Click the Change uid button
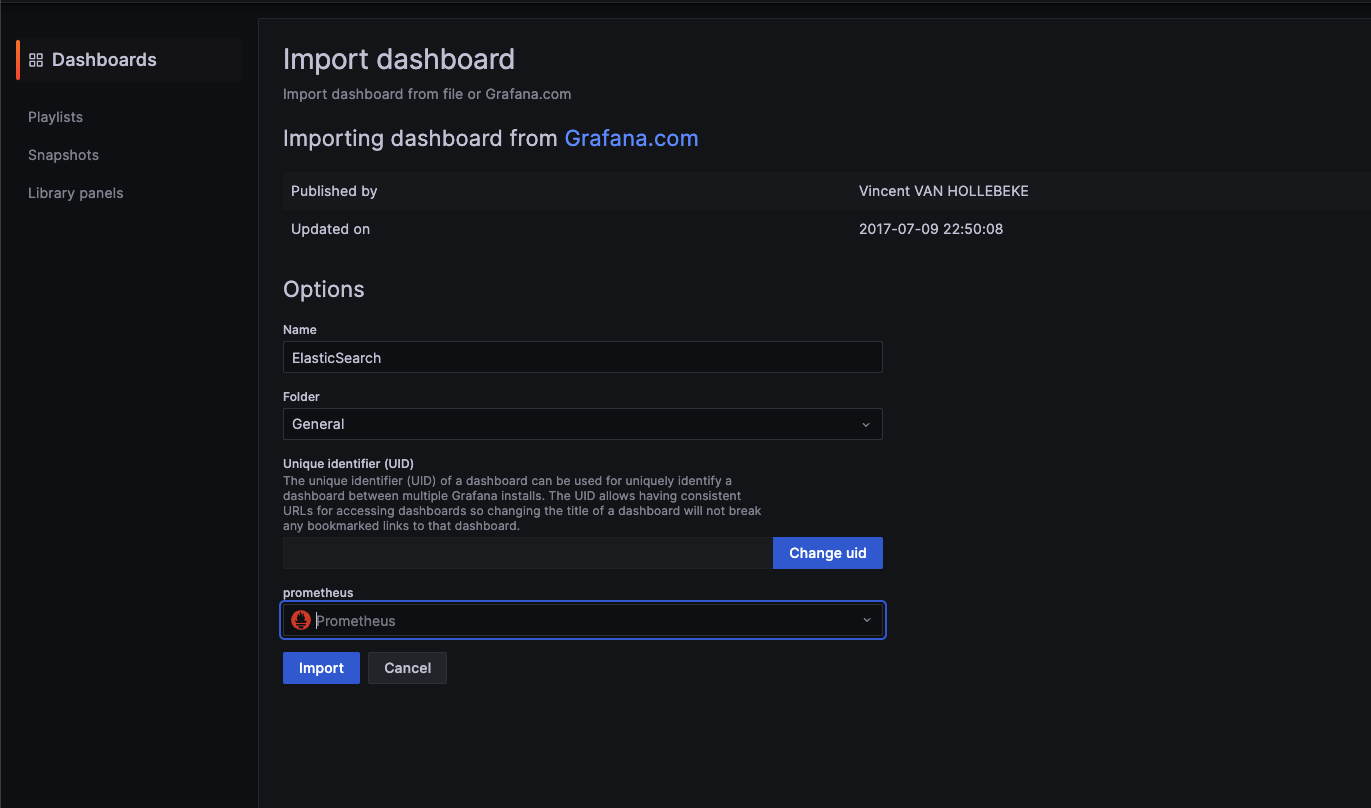The height and width of the screenshot is (808, 1371). coord(828,553)
